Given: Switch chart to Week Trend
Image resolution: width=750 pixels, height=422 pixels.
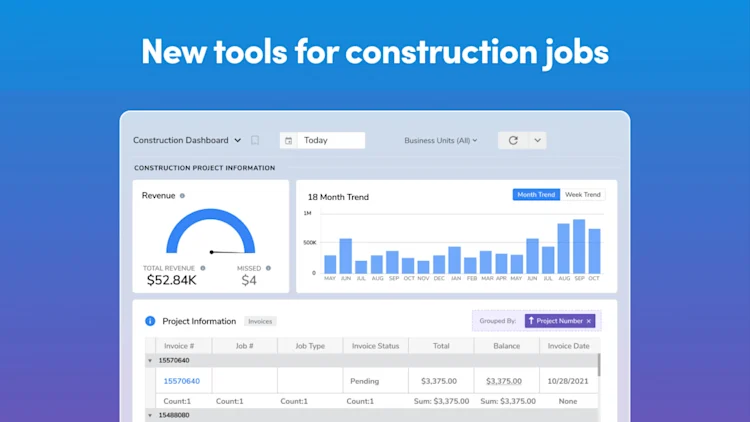Looking at the screenshot, I should (583, 195).
